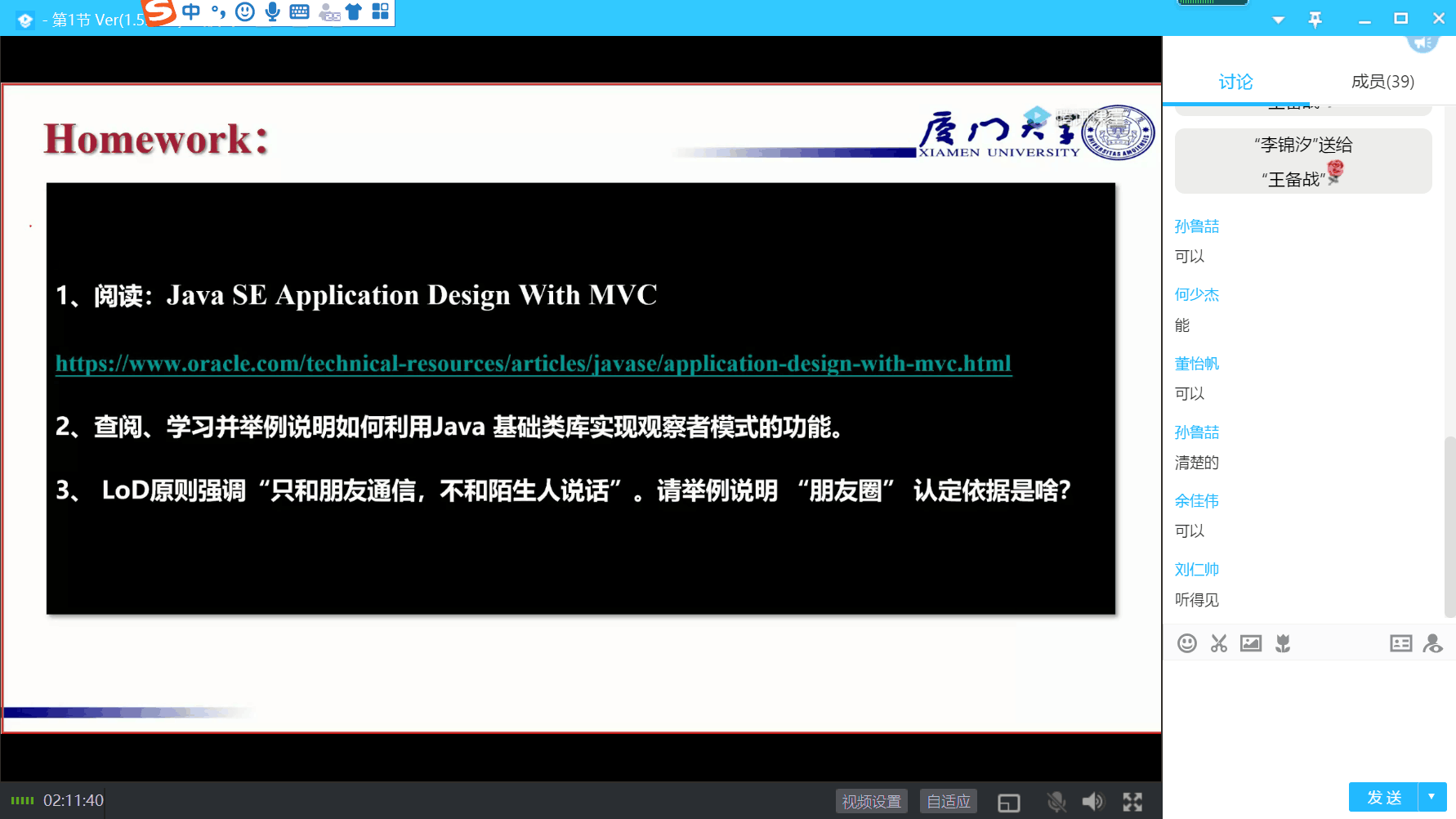Open the title bar dropdown triangle menu

[1278, 20]
